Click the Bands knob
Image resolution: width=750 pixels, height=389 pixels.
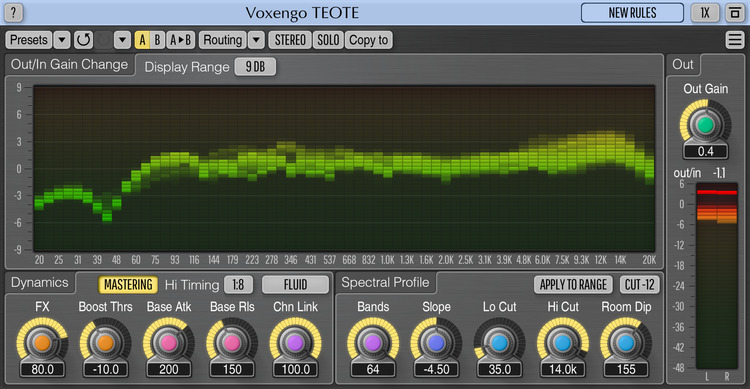coord(373,343)
